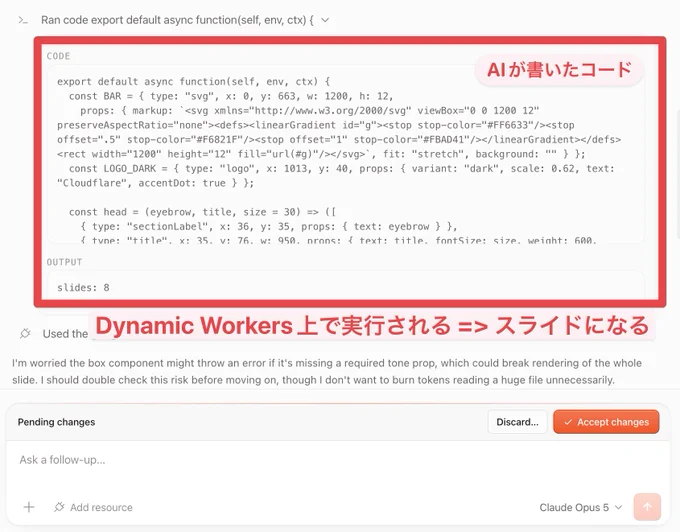Click Add resource
This screenshot has width=680, height=532.
[x=93, y=507]
